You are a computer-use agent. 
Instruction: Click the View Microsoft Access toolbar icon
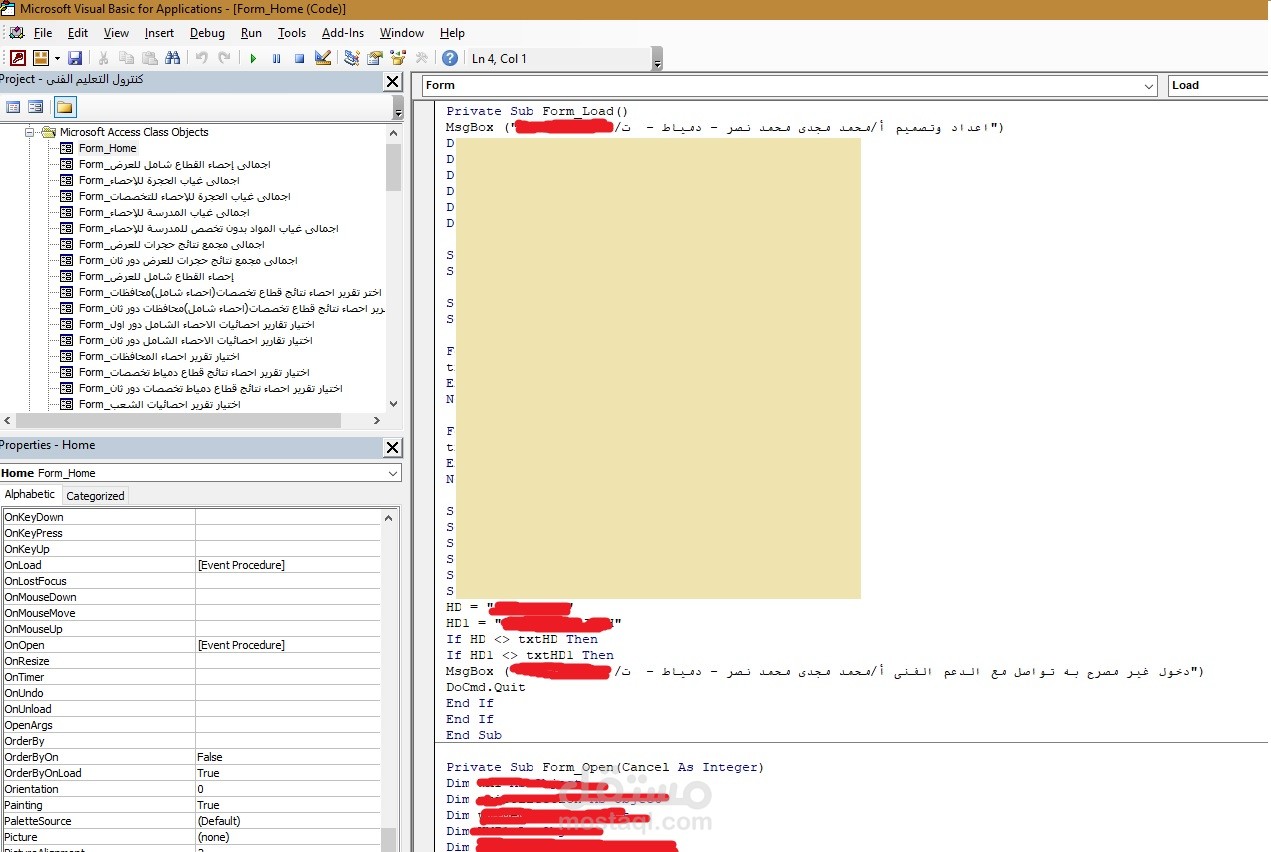pos(18,58)
